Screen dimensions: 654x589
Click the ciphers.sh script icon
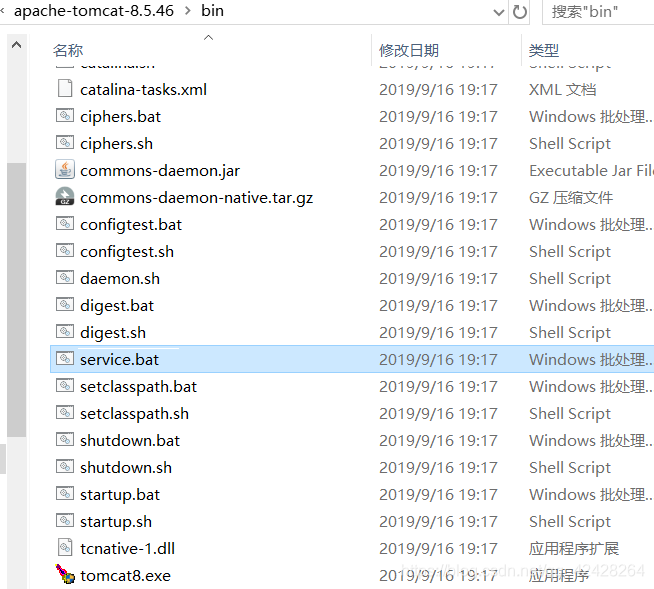[65, 143]
